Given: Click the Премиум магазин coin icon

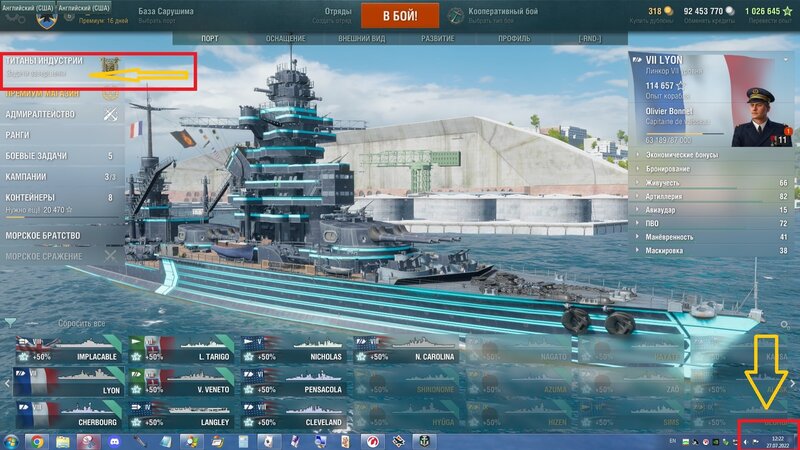Looking at the screenshot, I should [x=110, y=94].
